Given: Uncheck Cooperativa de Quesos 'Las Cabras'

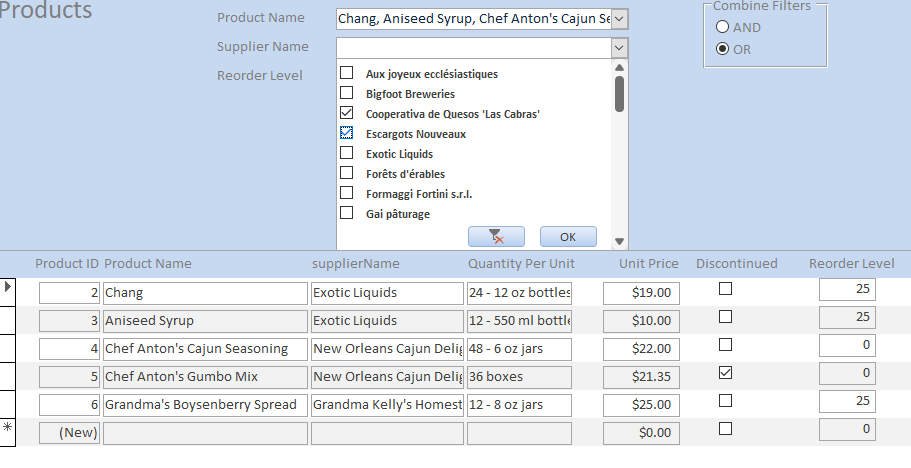Looking at the screenshot, I should point(347,113).
